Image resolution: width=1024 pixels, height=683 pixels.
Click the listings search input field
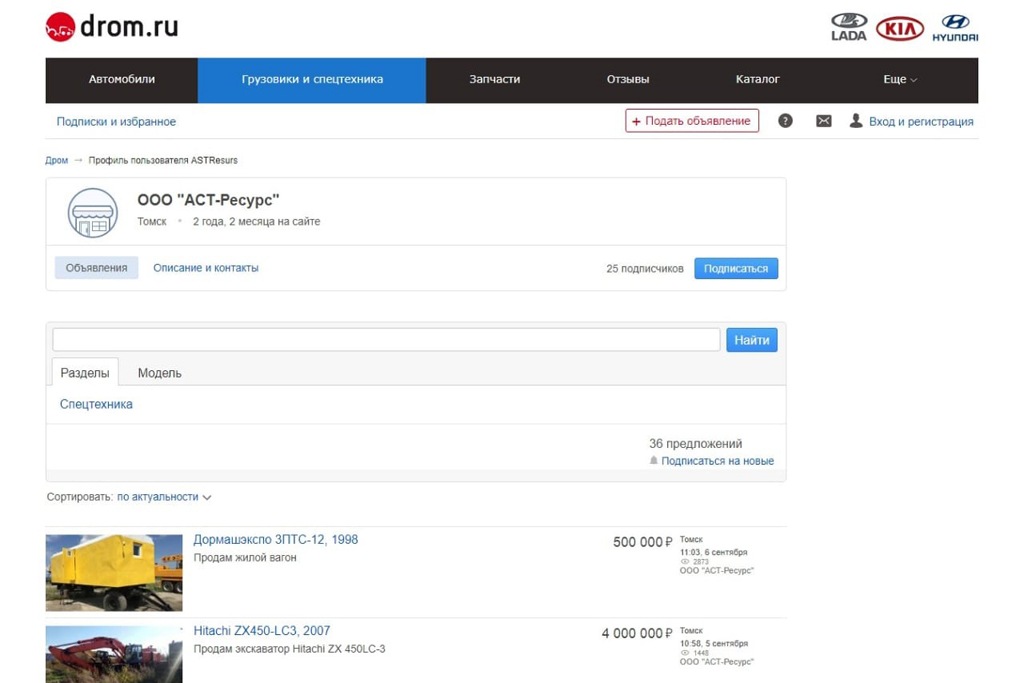(386, 340)
